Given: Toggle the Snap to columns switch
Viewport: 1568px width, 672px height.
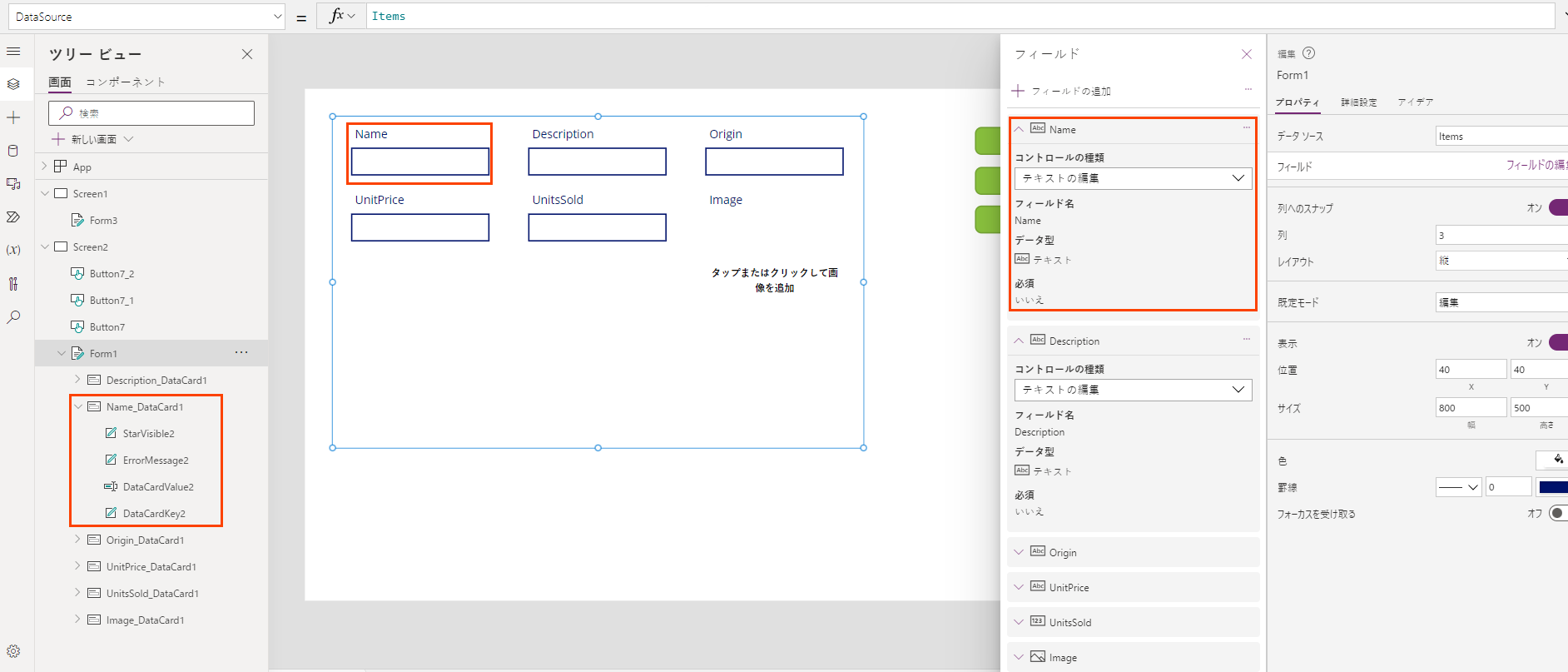Looking at the screenshot, I should (x=1558, y=207).
